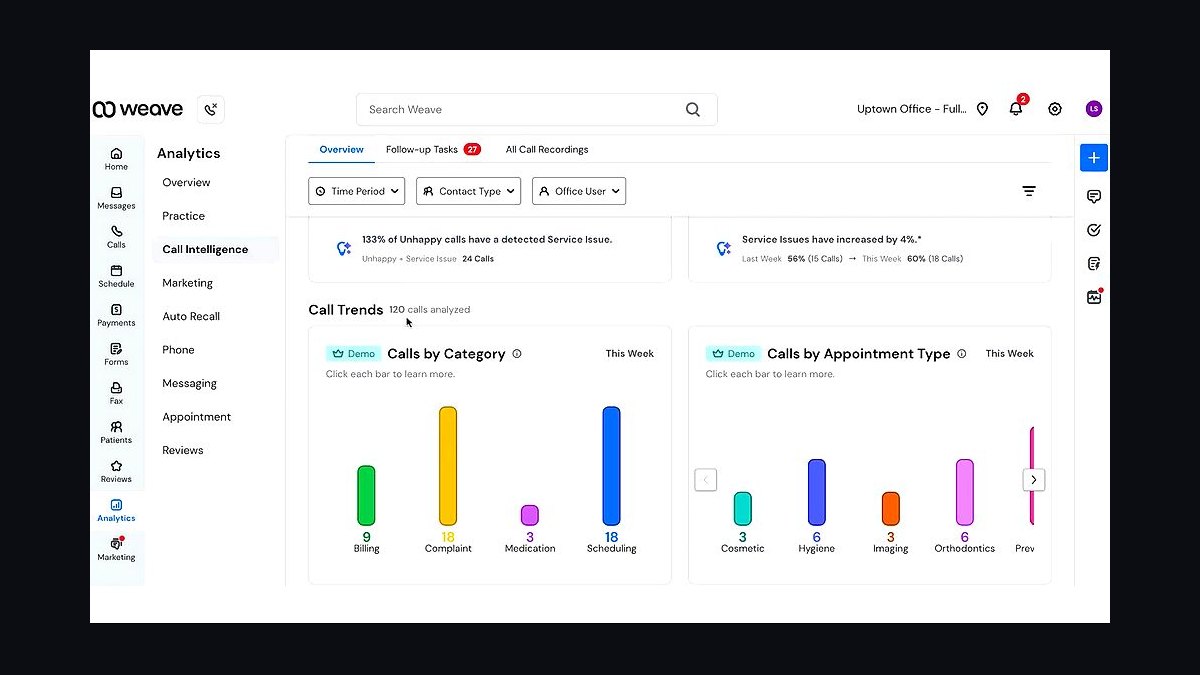The height and width of the screenshot is (675, 1200).
Task: Click info icon next to Calls by Appointment Type
Action: (962, 354)
